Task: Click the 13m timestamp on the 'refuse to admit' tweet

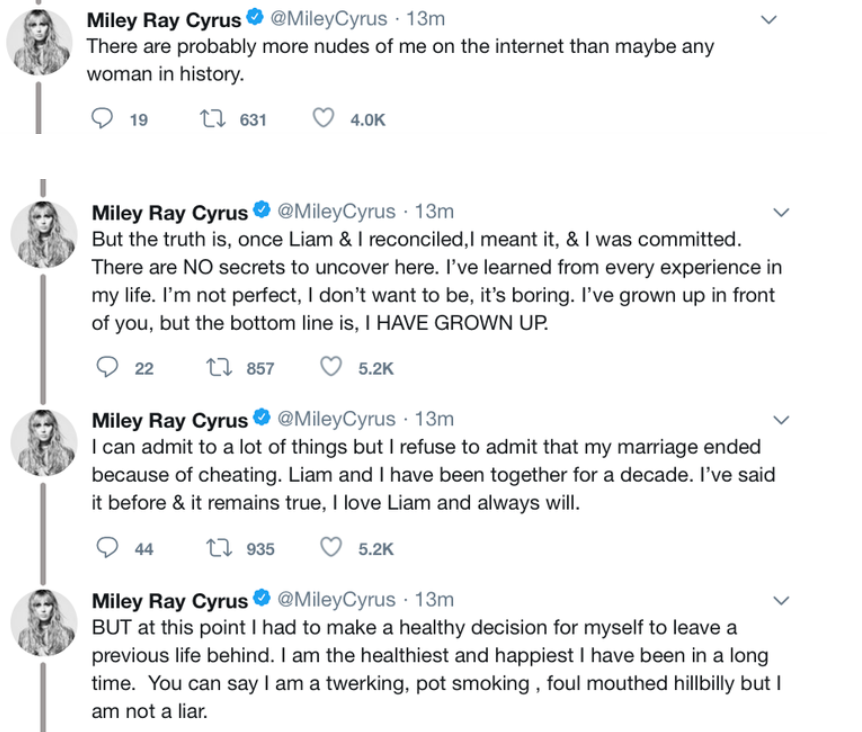Action: point(434,419)
